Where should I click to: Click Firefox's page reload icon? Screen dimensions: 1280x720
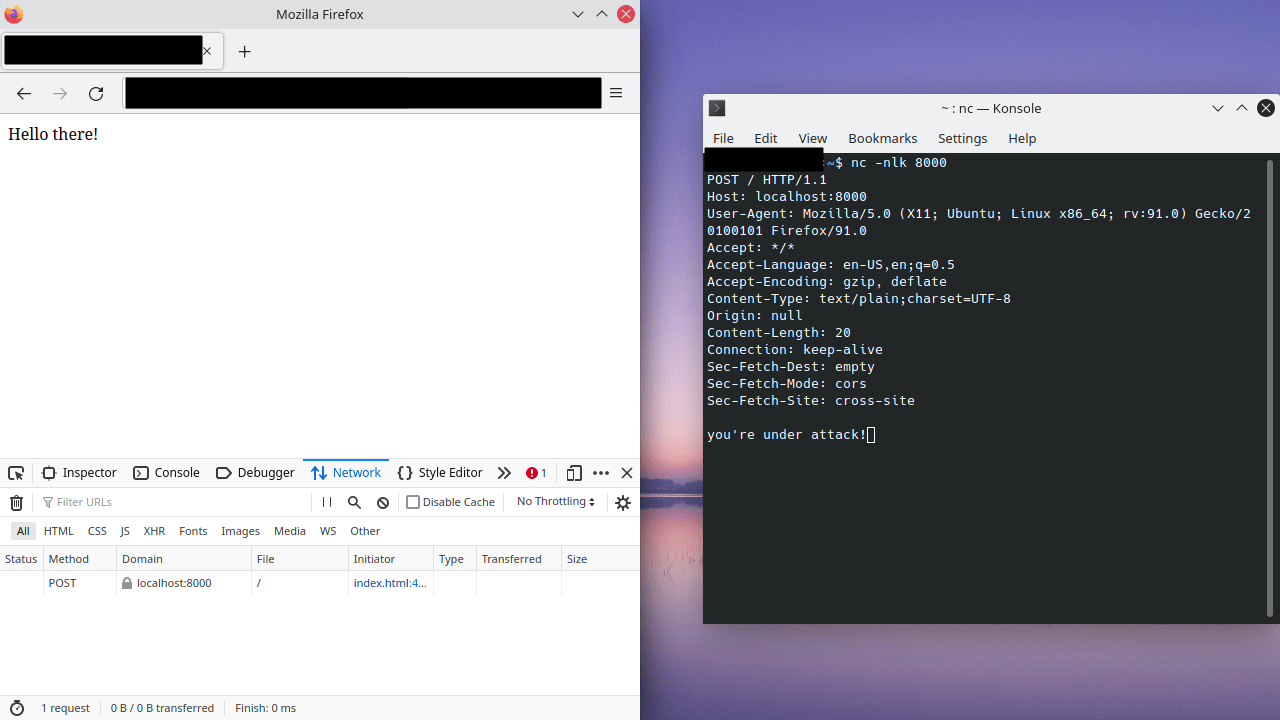coord(96,93)
